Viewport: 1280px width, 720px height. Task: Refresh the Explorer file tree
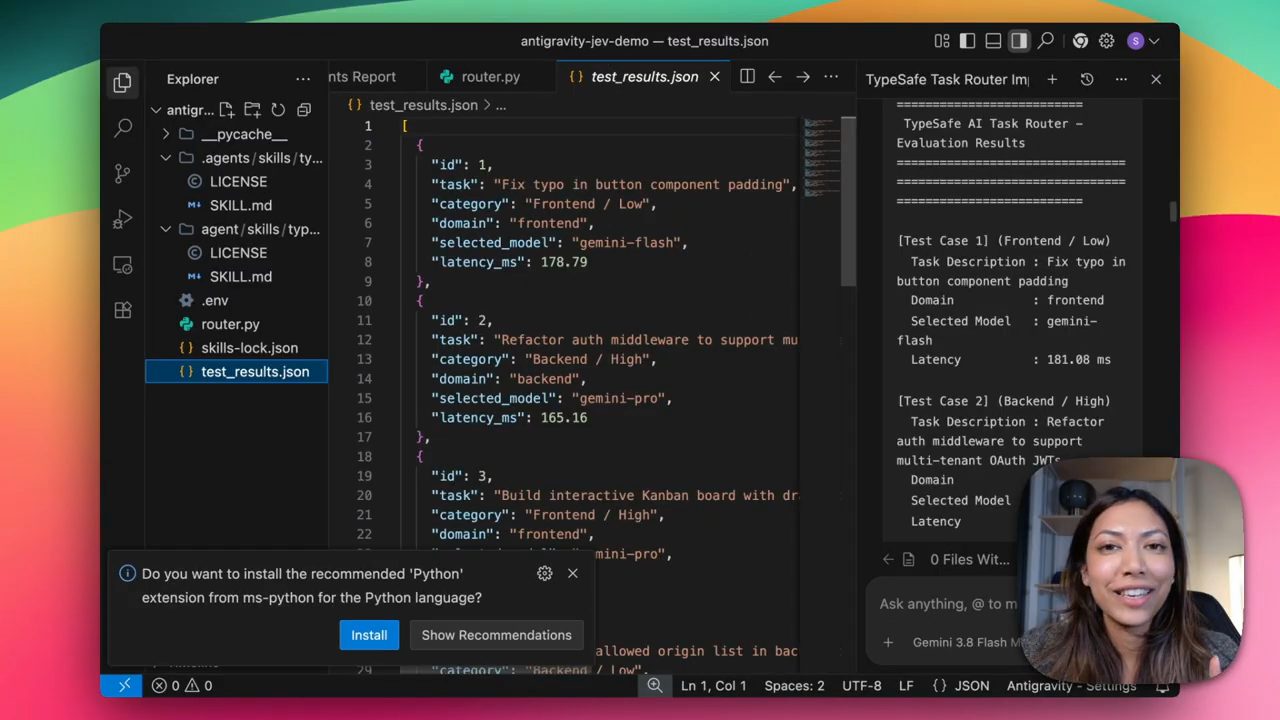[x=278, y=110]
